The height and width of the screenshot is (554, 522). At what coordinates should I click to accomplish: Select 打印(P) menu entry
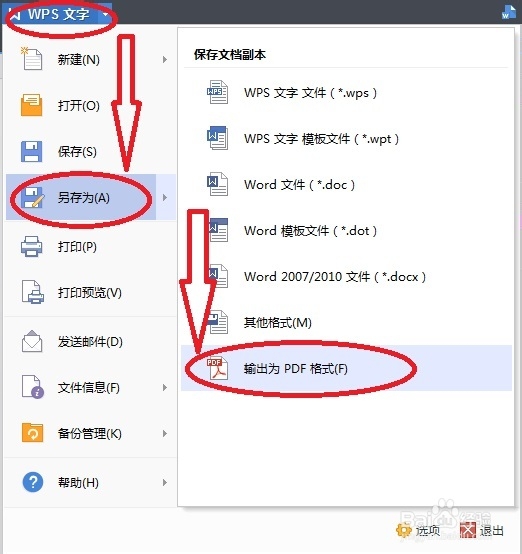pyautogui.click(x=90, y=246)
